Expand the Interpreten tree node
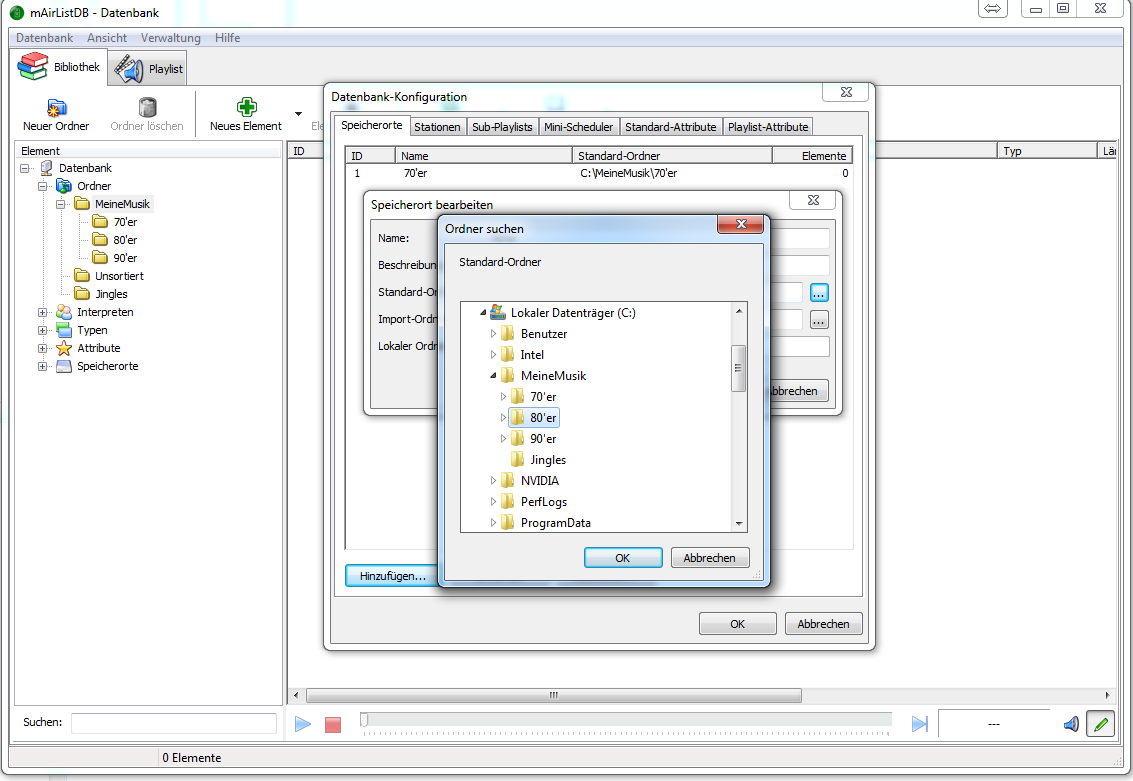 point(43,312)
